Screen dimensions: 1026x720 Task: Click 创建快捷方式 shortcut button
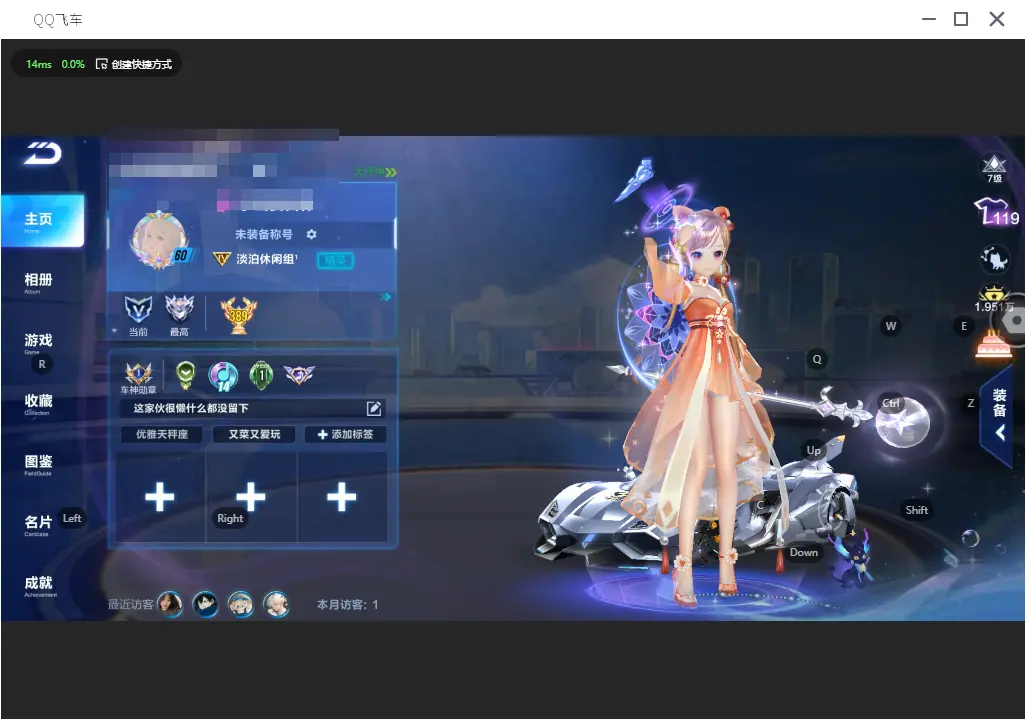click(x=134, y=64)
